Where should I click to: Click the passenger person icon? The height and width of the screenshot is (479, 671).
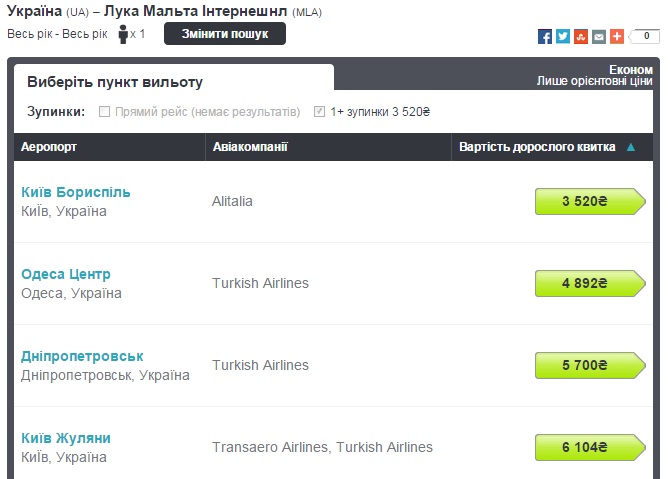coord(124,34)
